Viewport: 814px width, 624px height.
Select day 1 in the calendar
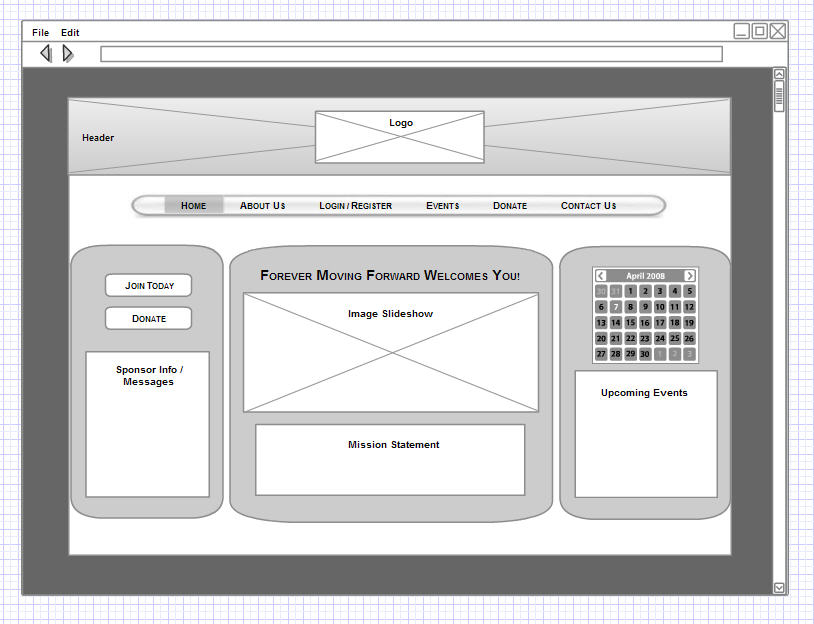630,291
